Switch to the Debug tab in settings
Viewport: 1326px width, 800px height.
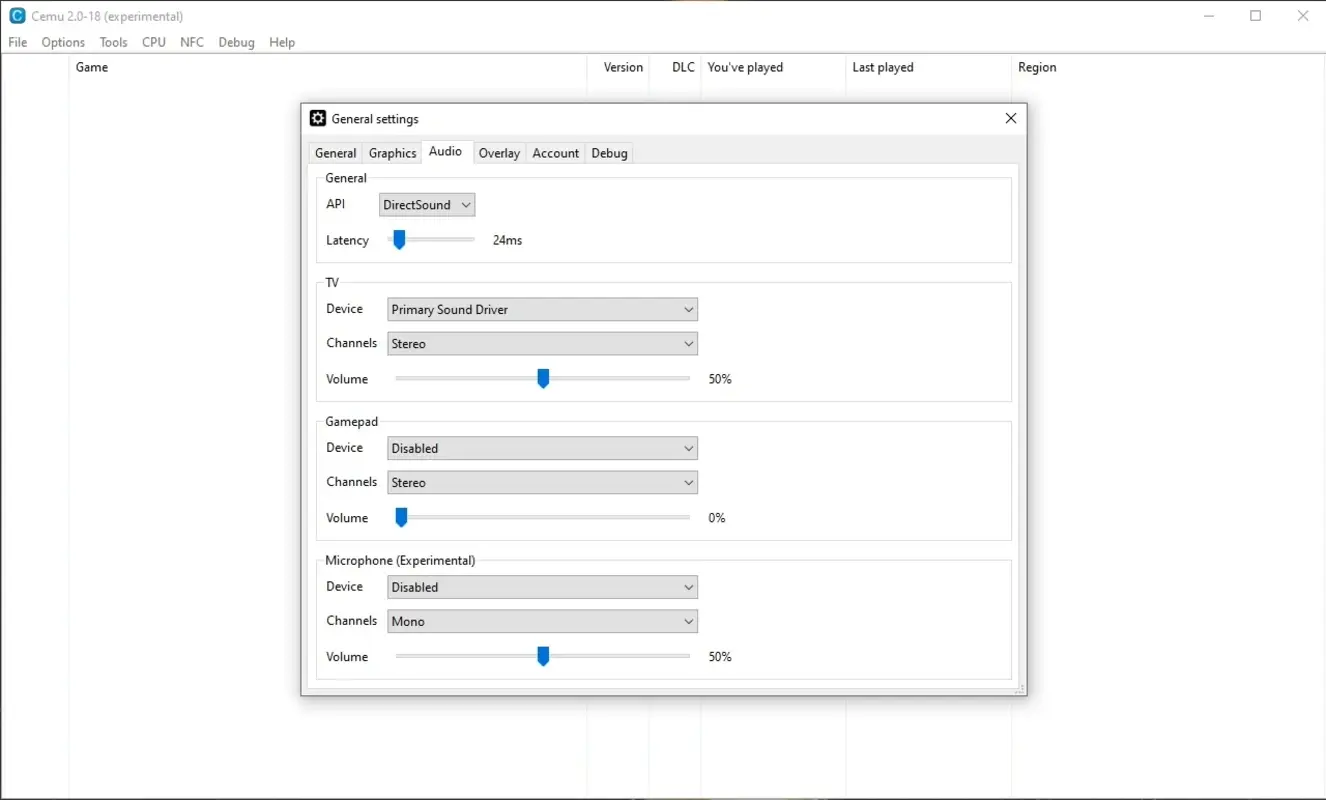[x=609, y=152]
